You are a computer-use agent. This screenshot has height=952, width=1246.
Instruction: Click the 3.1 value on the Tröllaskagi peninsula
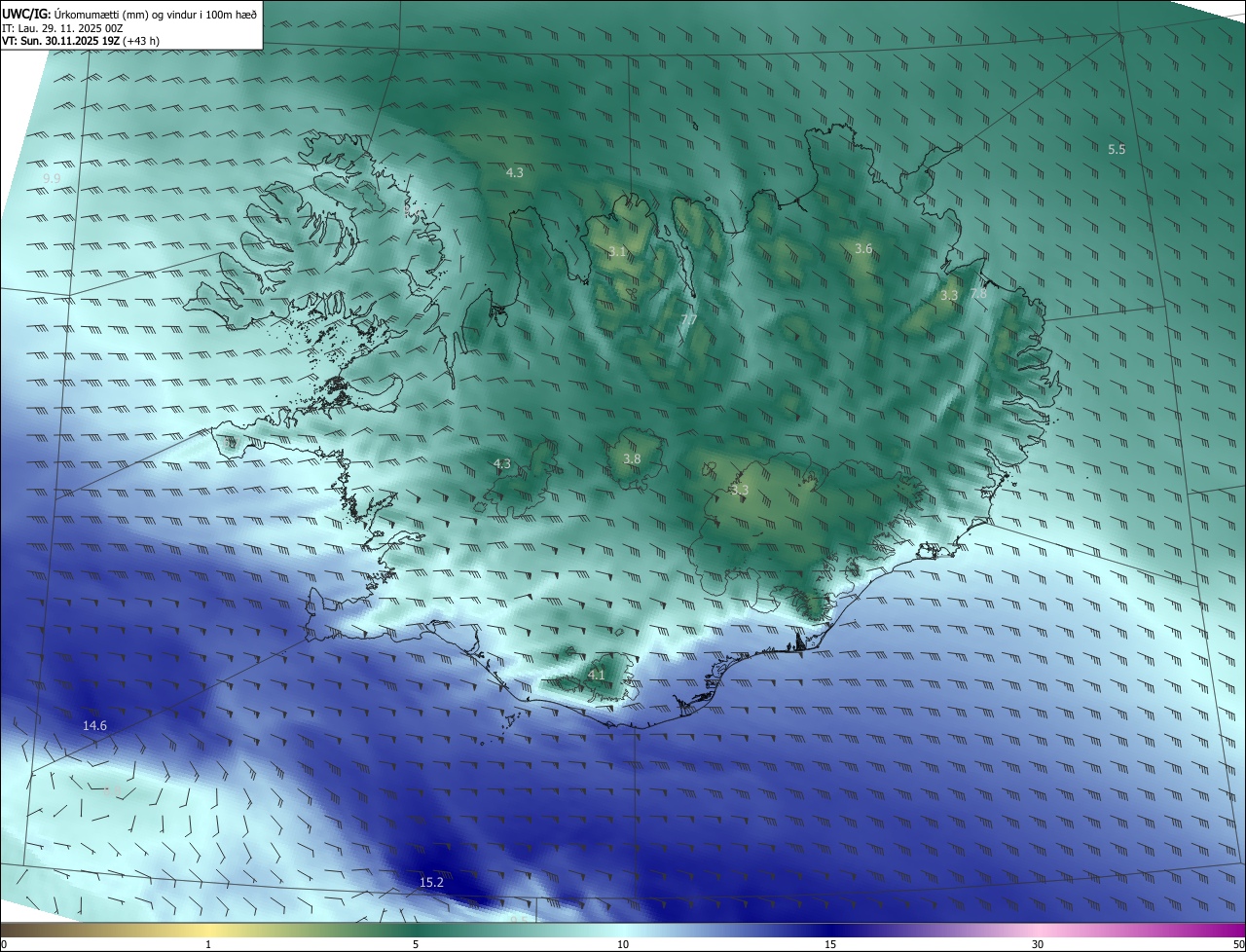click(x=617, y=252)
